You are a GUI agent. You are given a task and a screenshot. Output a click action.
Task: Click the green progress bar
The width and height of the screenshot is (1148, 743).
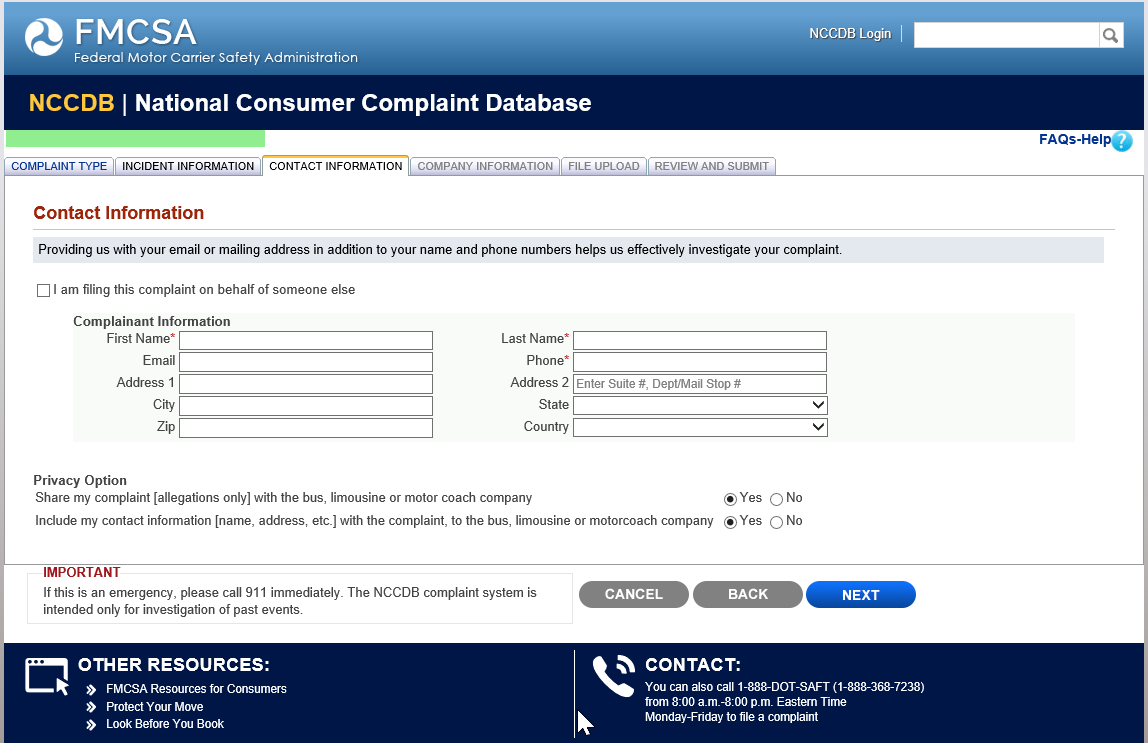pos(135,138)
